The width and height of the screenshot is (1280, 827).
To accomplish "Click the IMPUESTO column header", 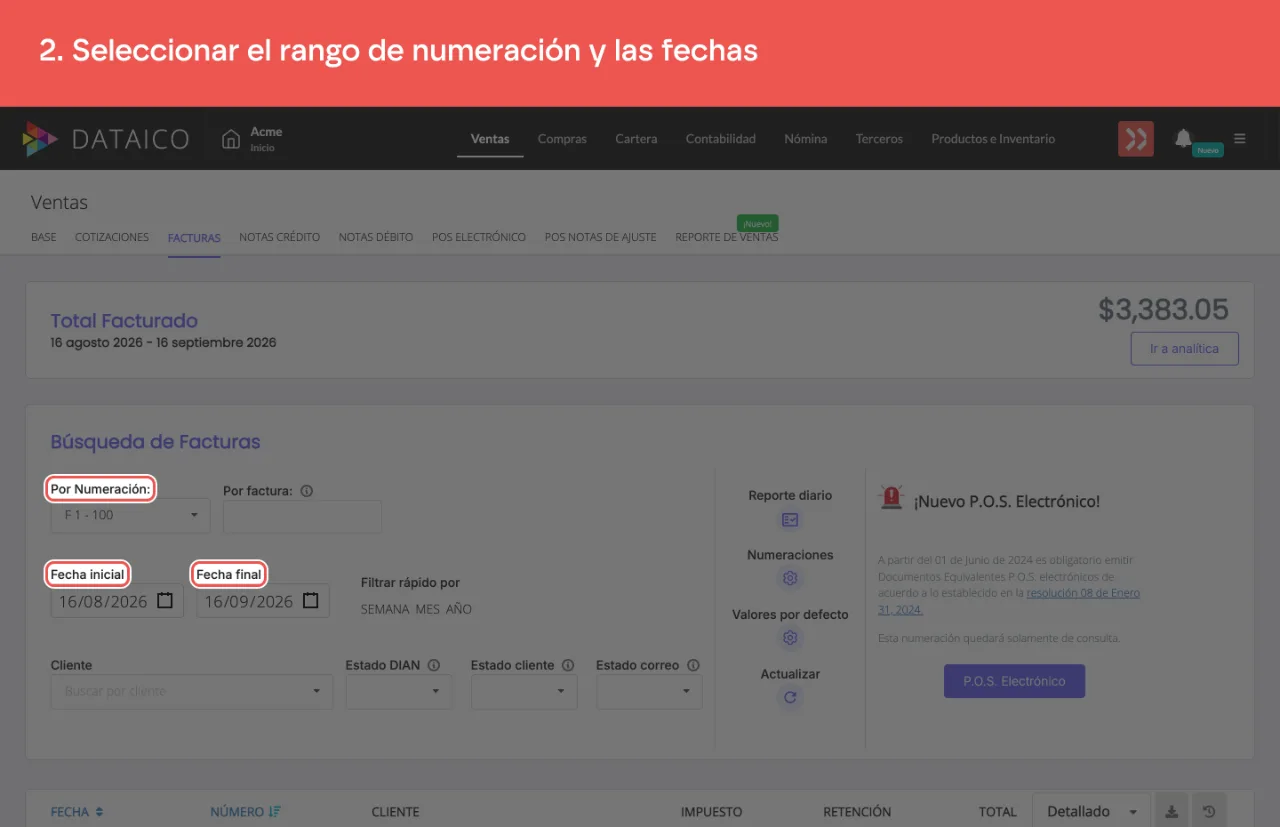I will point(711,812).
